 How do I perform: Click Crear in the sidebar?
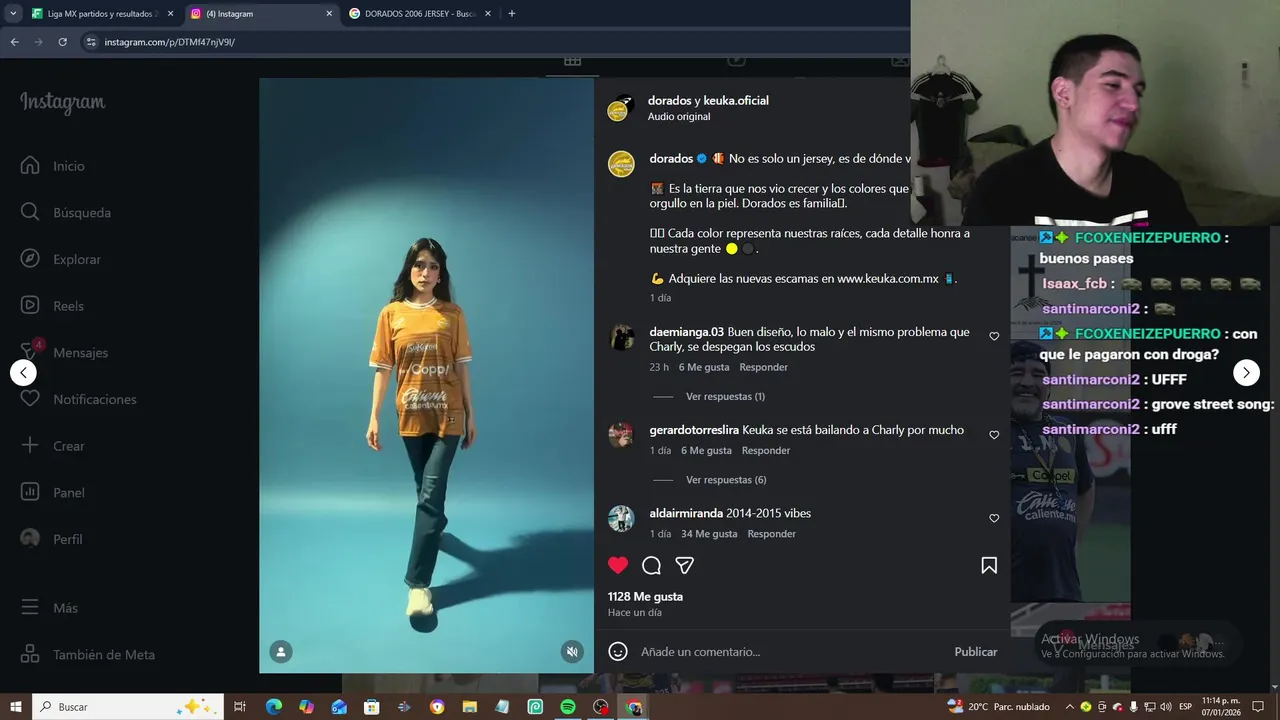(53, 446)
